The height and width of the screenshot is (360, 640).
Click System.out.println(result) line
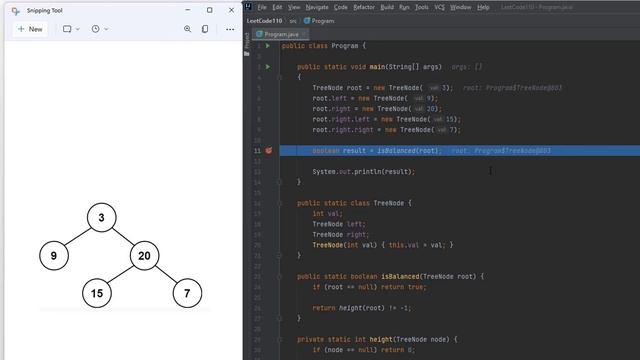364,172
